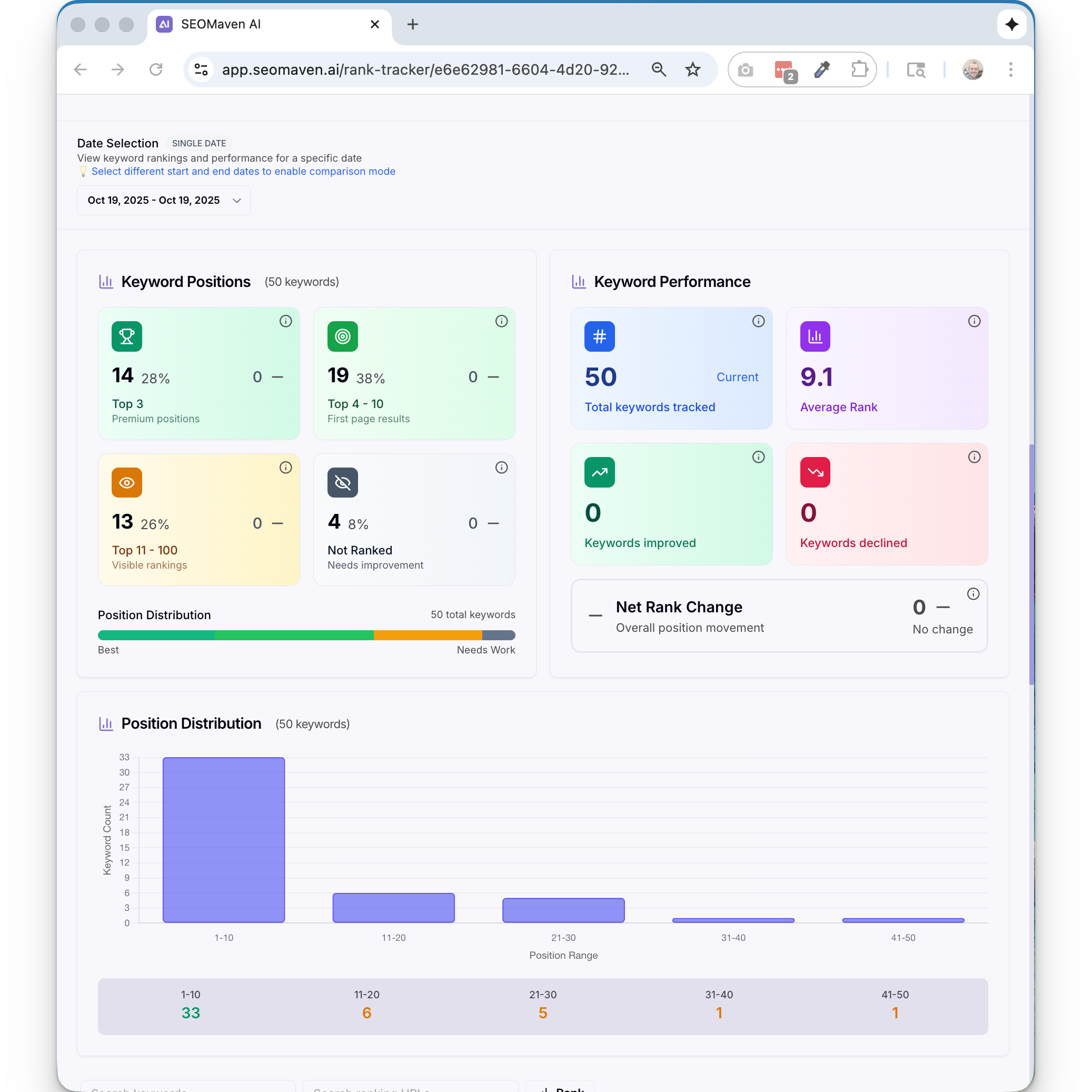Click the Position Distribution color bar
The width and height of the screenshot is (1092, 1092).
(x=306, y=635)
